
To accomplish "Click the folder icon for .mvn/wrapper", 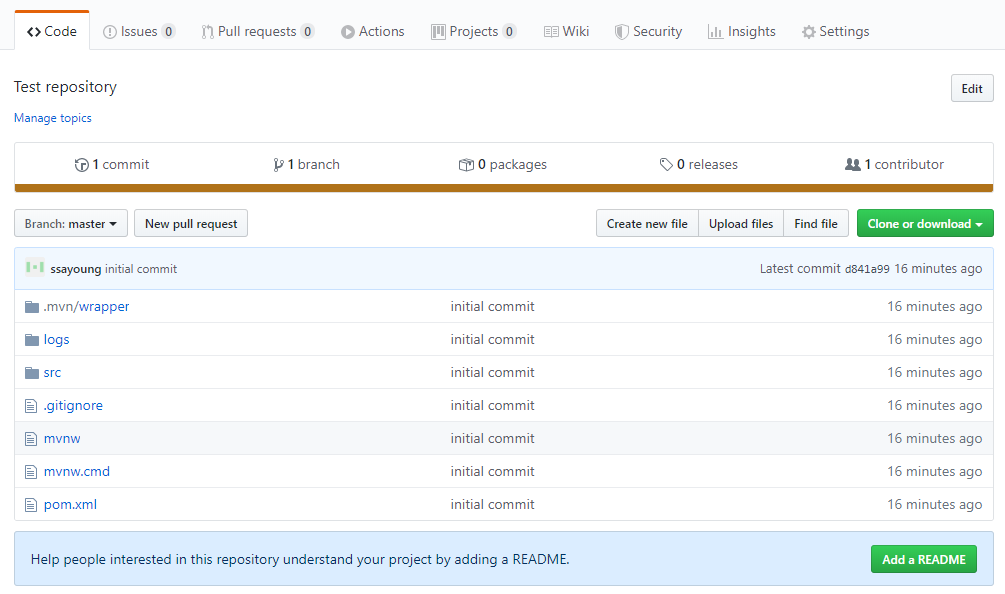I will click(x=32, y=307).
